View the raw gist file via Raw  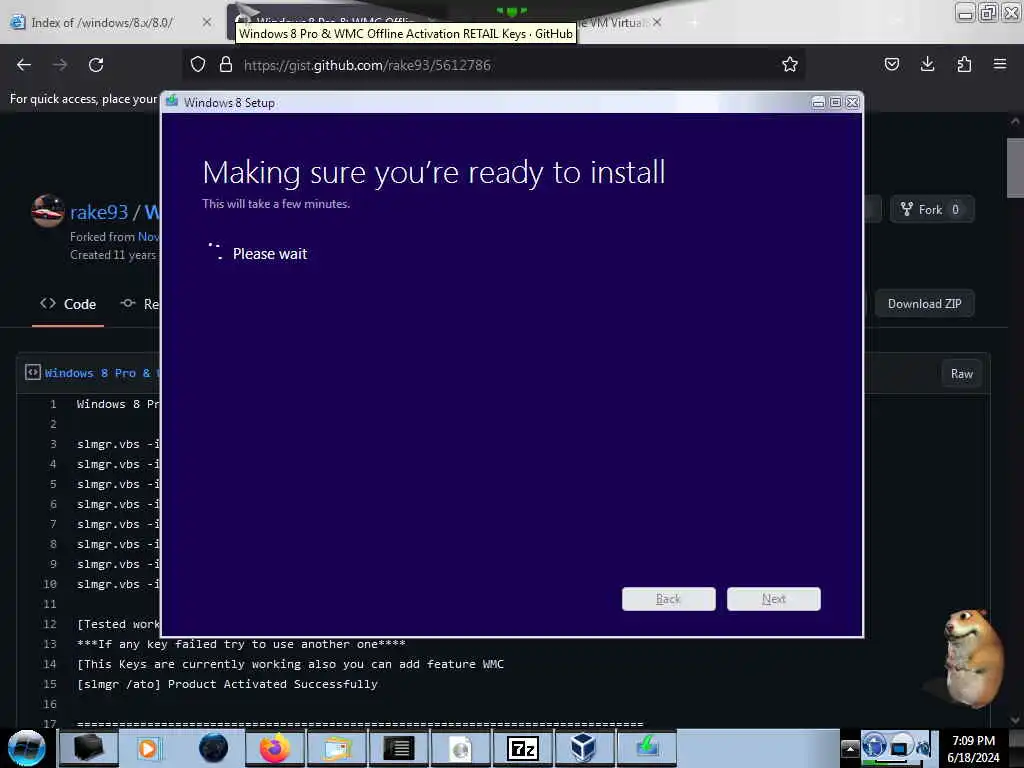coord(961,374)
